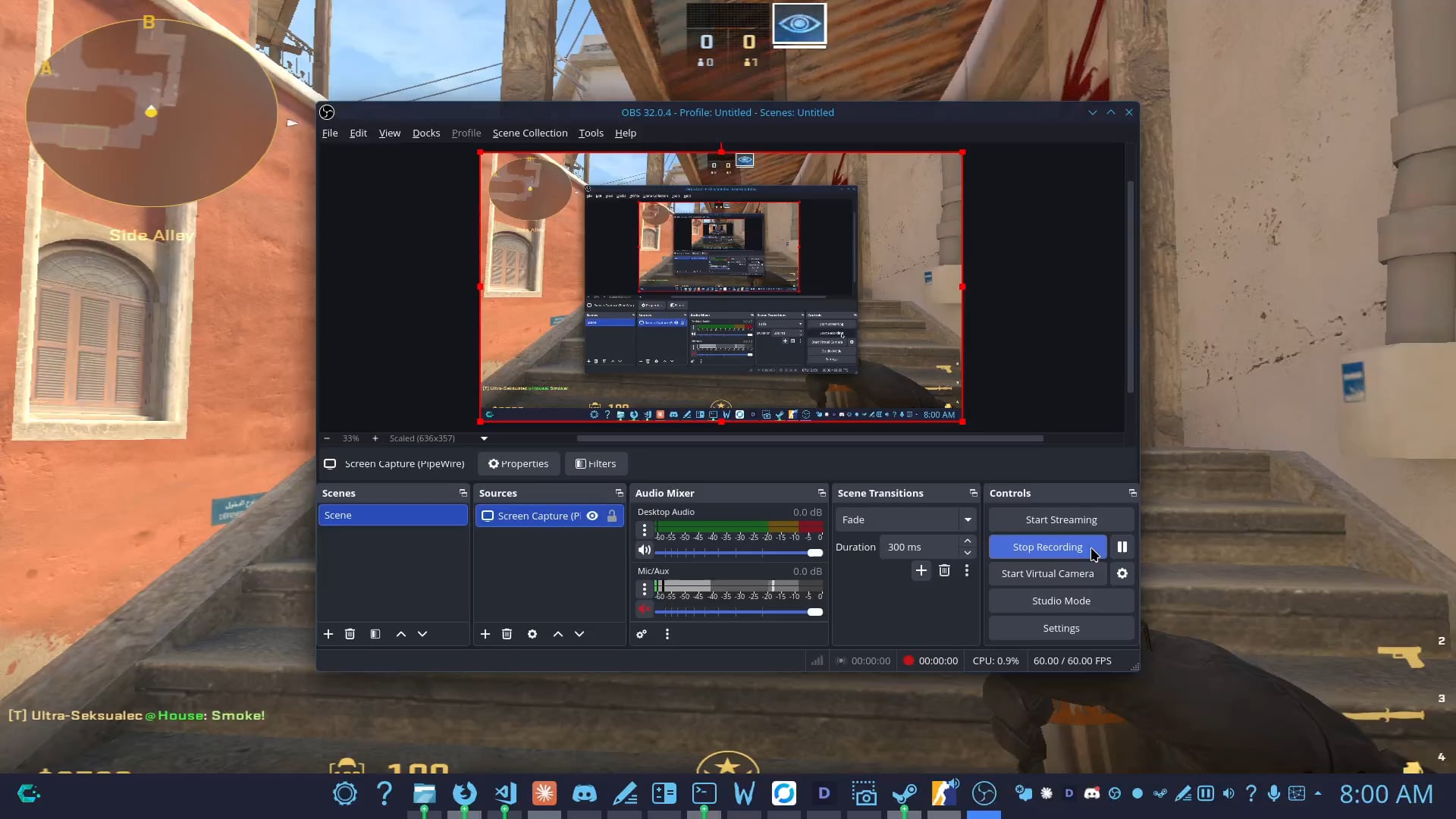Viewport: 1456px width, 819px height.
Task: Open Desktop Audio three-dot options menu
Action: click(x=645, y=529)
